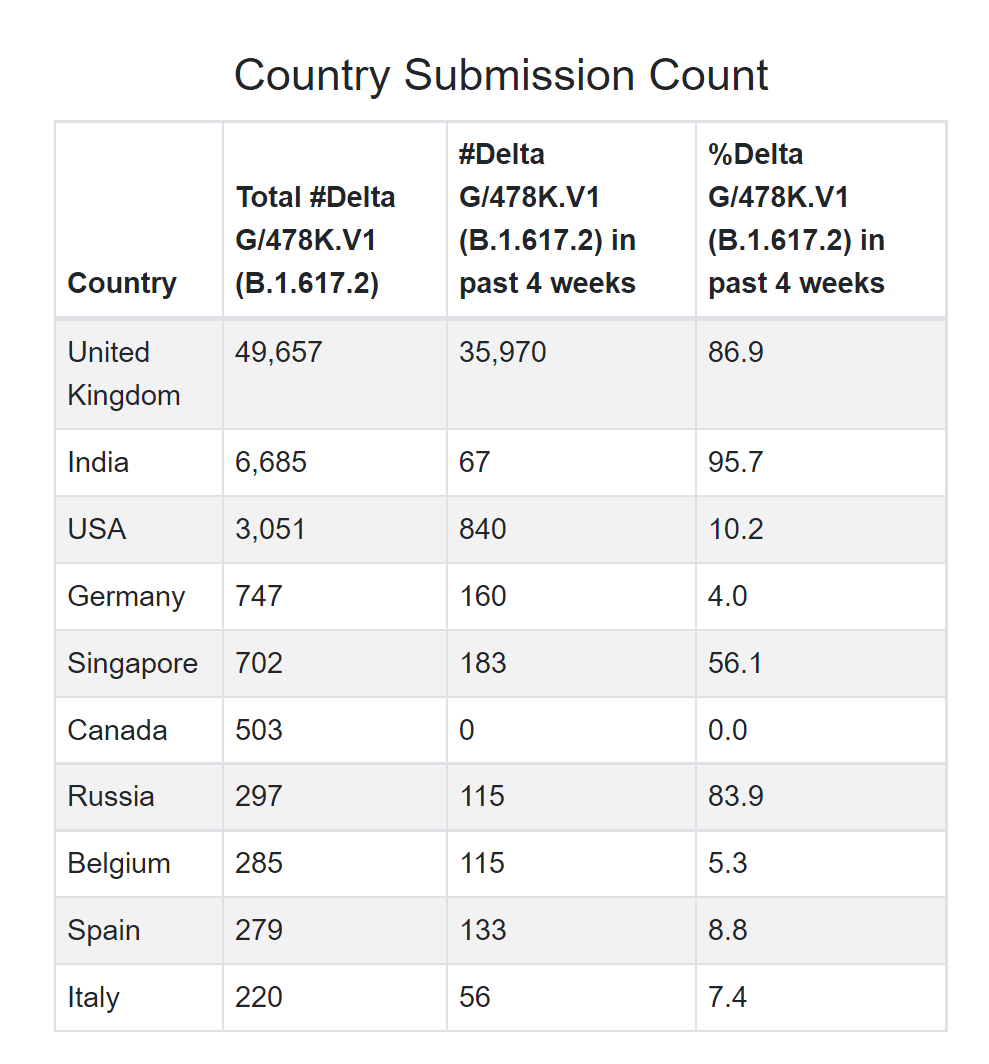
Task: Click the India country cell
Action: point(98,463)
